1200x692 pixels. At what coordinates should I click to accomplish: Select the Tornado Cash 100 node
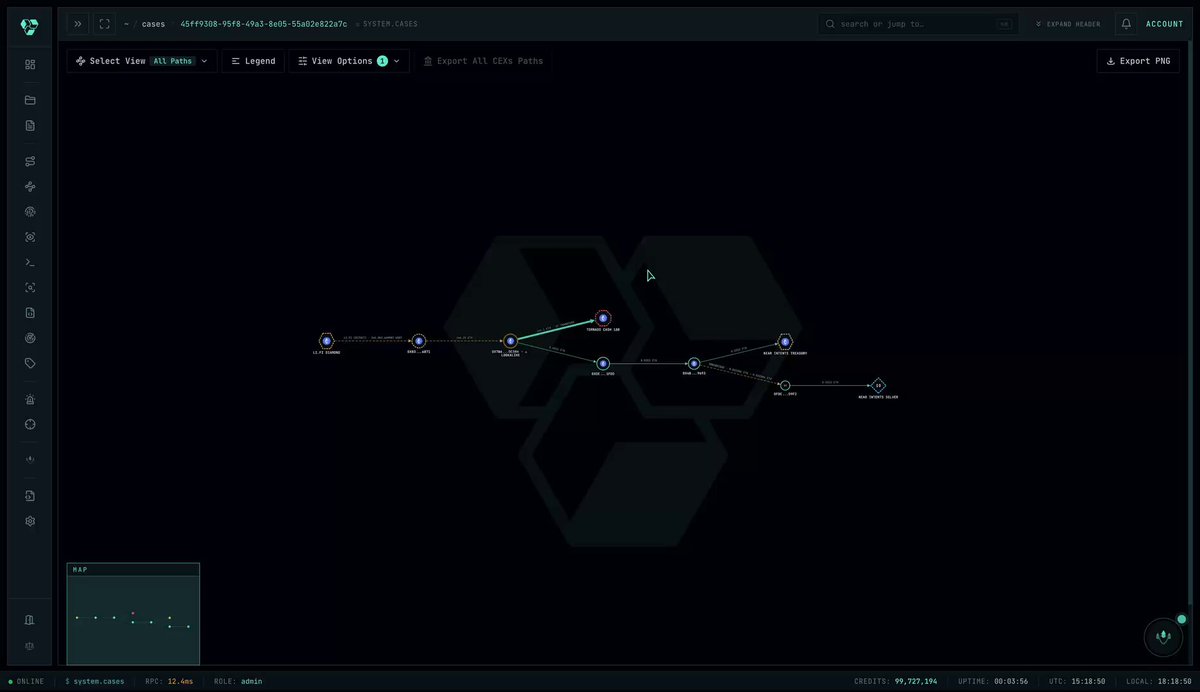tap(603, 318)
